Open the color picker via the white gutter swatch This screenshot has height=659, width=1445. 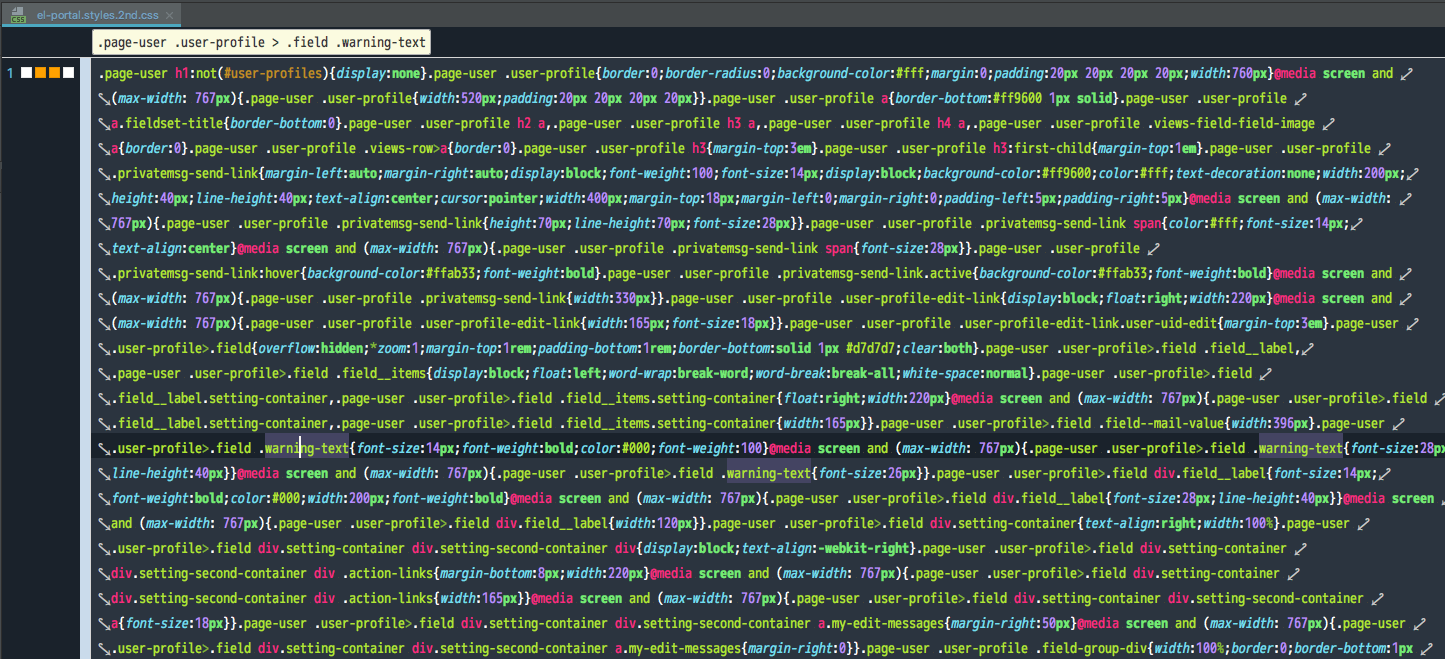point(28,73)
